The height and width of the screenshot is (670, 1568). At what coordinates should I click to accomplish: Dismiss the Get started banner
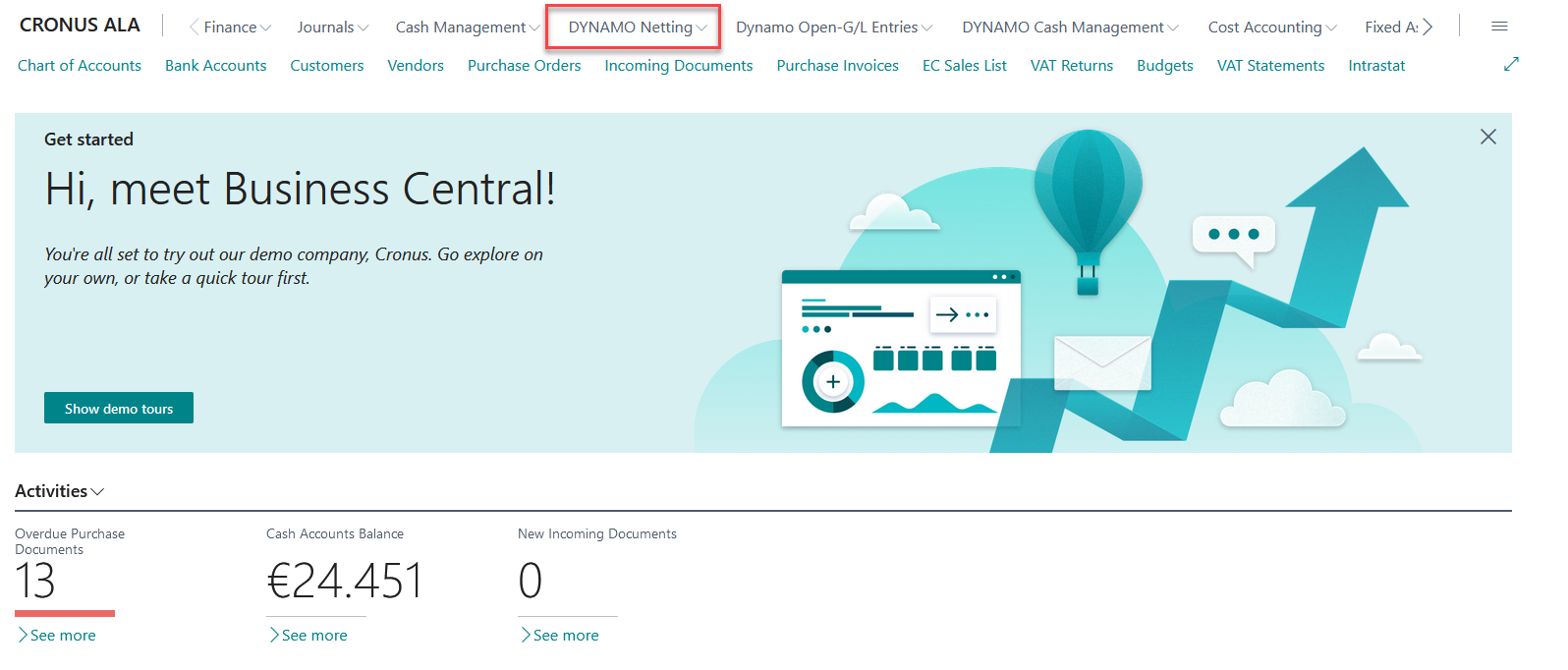point(1487,138)
